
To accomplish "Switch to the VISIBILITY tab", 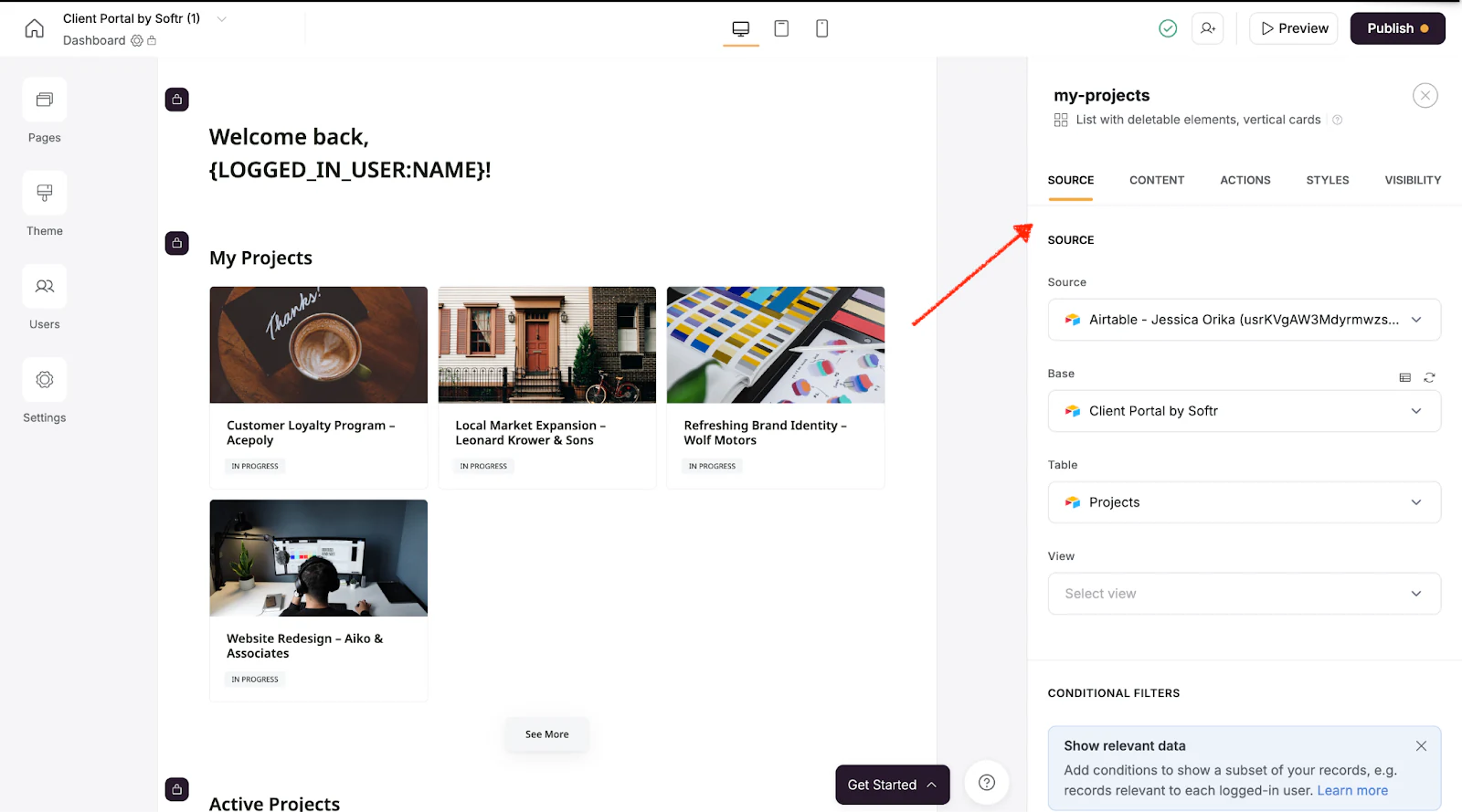I will [1413, 180].
